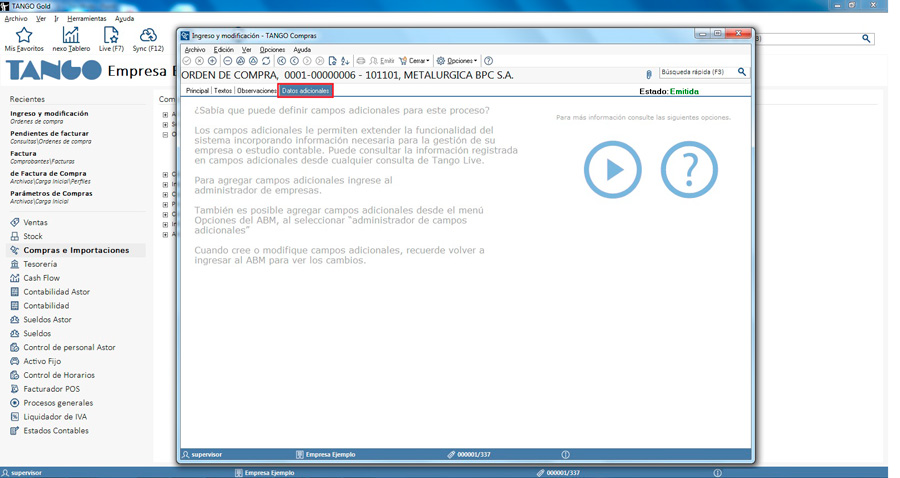The image size is (900, 478).
Task: Open Control de personal Astor module
Action: coord(63,347)
